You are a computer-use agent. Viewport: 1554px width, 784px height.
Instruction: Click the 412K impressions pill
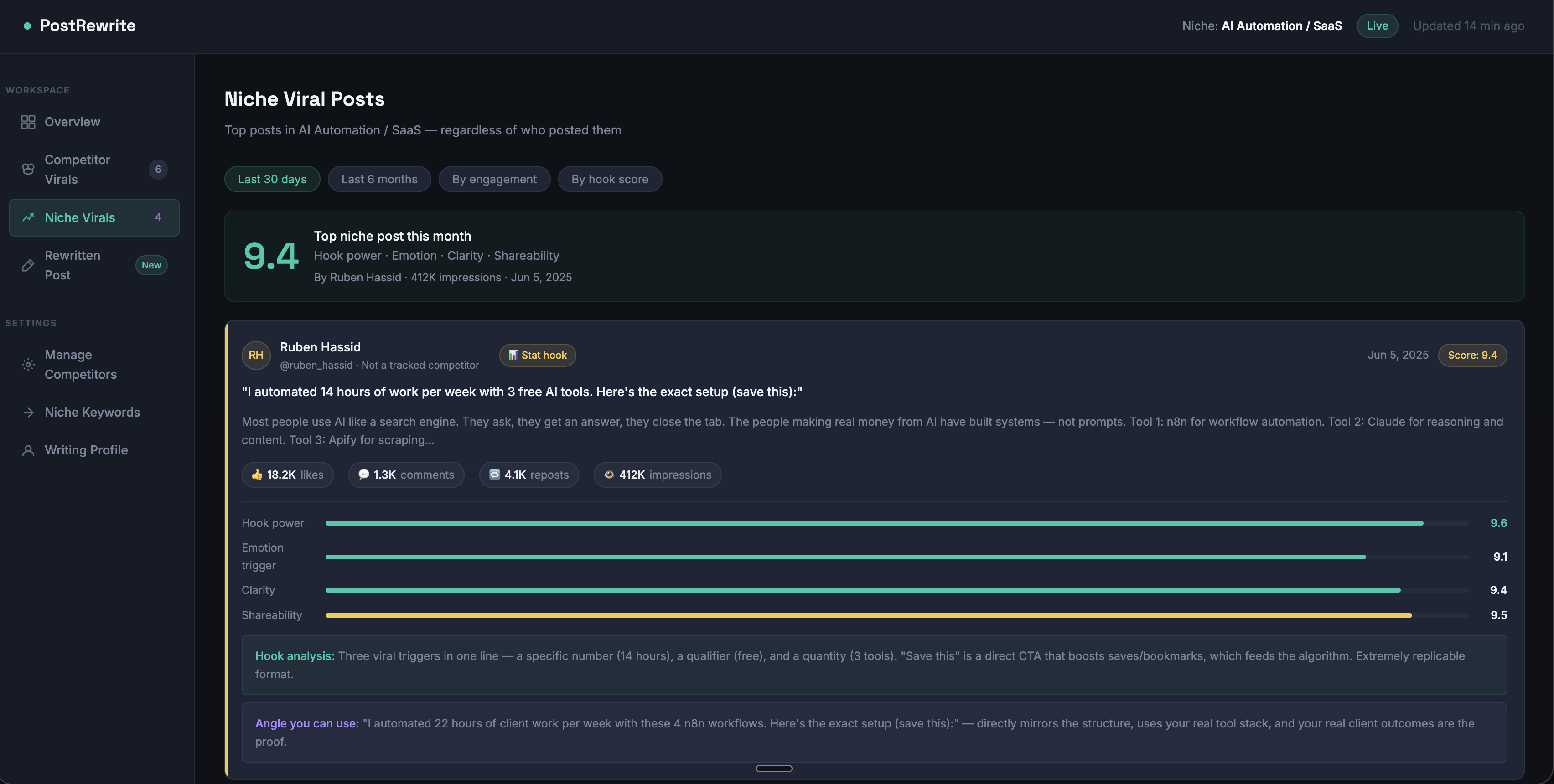point(658,475)
